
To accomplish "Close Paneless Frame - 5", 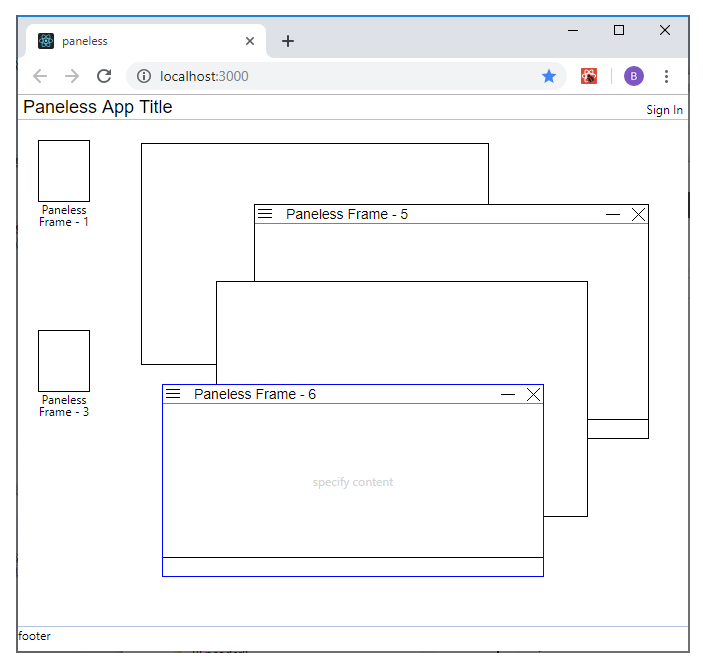I will pos(639,214).
